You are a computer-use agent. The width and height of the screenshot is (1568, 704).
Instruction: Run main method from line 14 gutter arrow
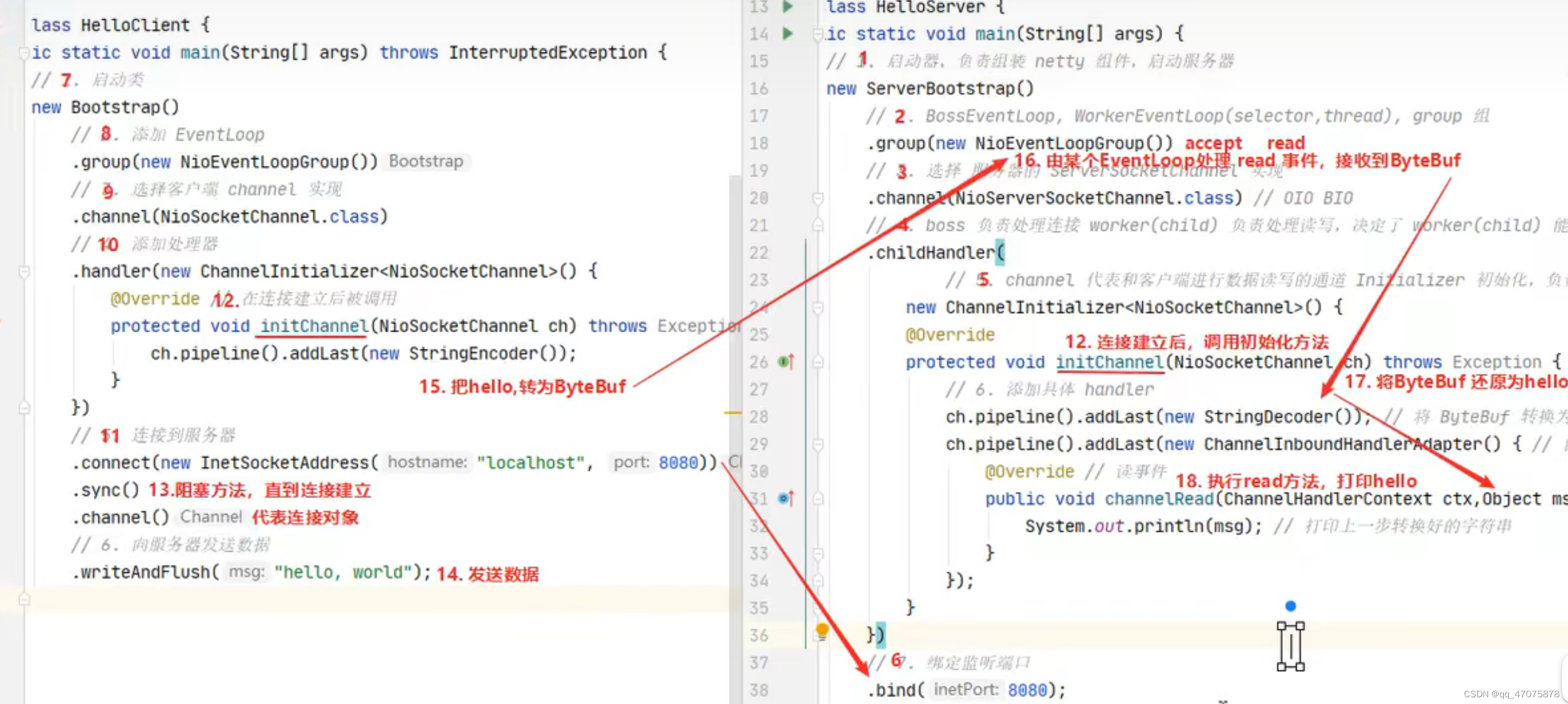(787, 34)
